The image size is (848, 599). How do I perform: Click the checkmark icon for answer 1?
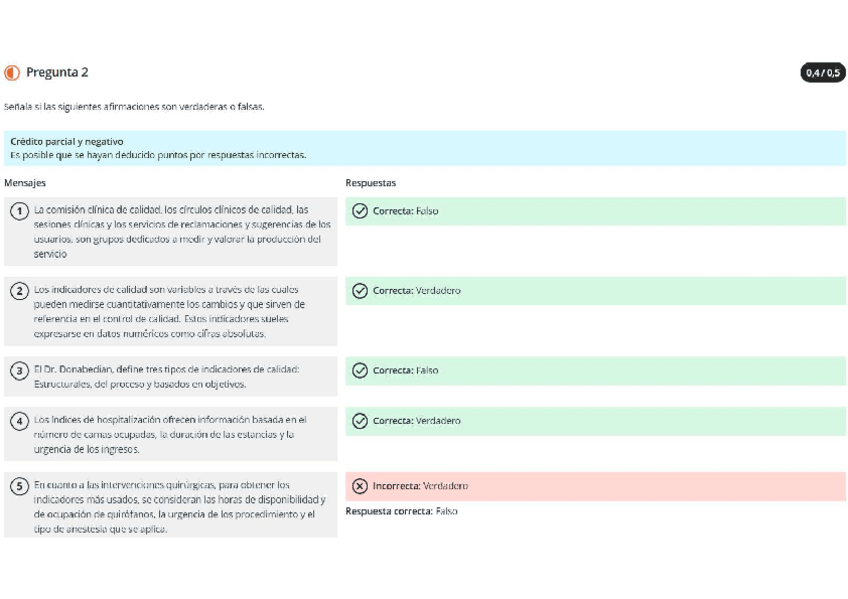[360, 211]
